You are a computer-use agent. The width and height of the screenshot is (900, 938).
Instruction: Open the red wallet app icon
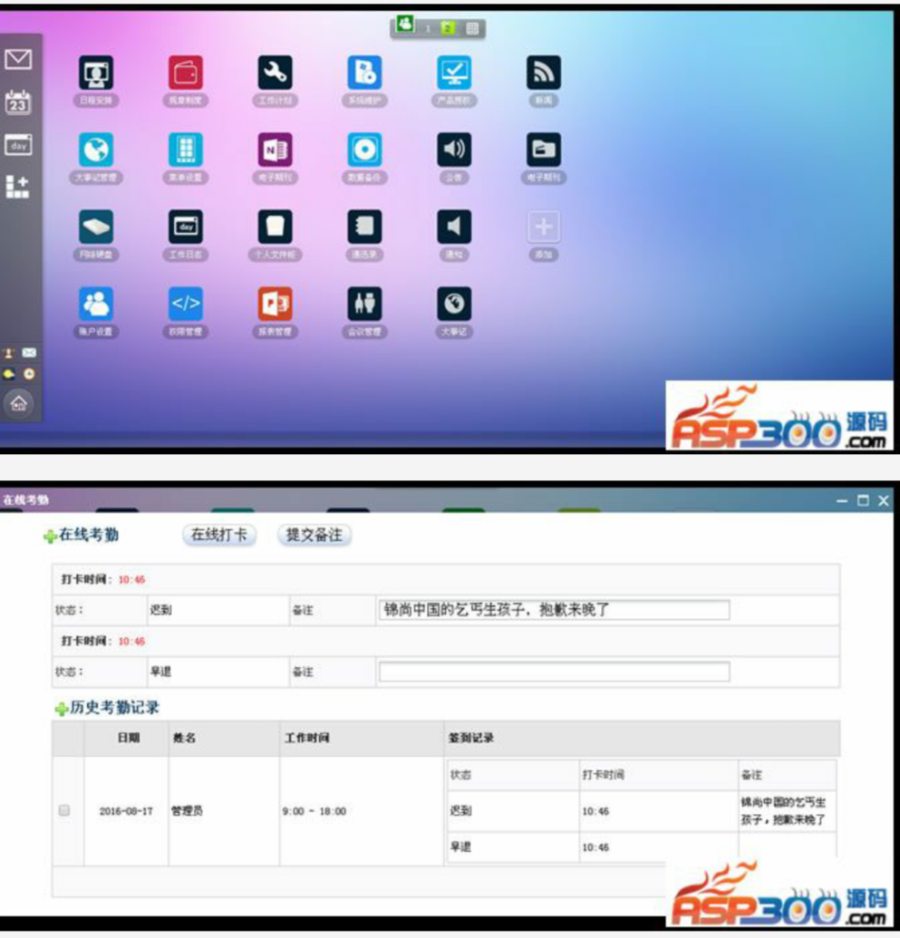(x=186, y=72)
